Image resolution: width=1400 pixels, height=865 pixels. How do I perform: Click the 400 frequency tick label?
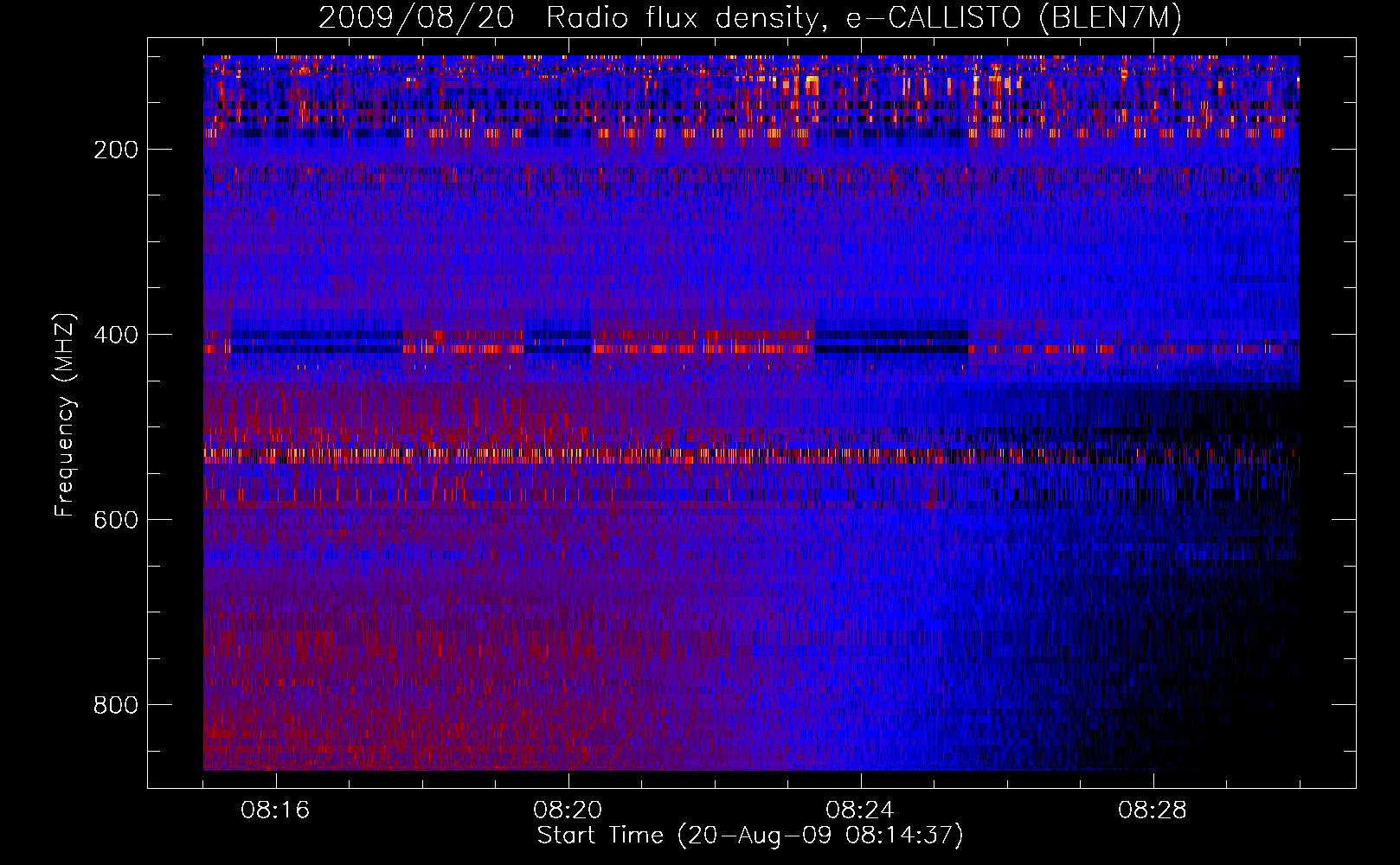(116, 335)
